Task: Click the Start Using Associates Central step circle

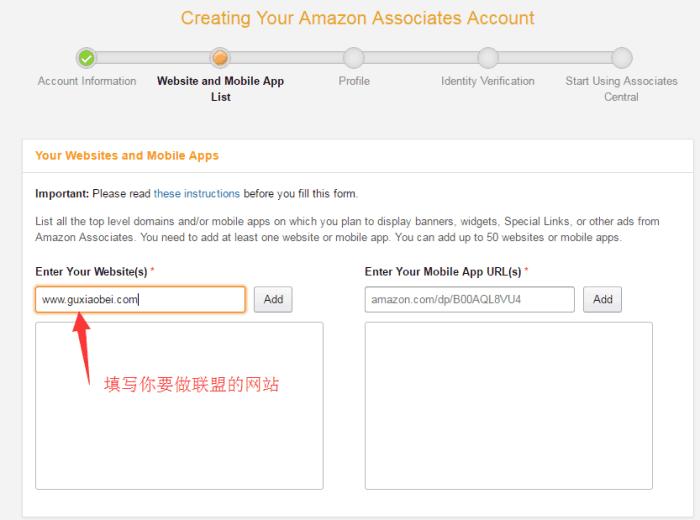Action: tap(621, 58)
